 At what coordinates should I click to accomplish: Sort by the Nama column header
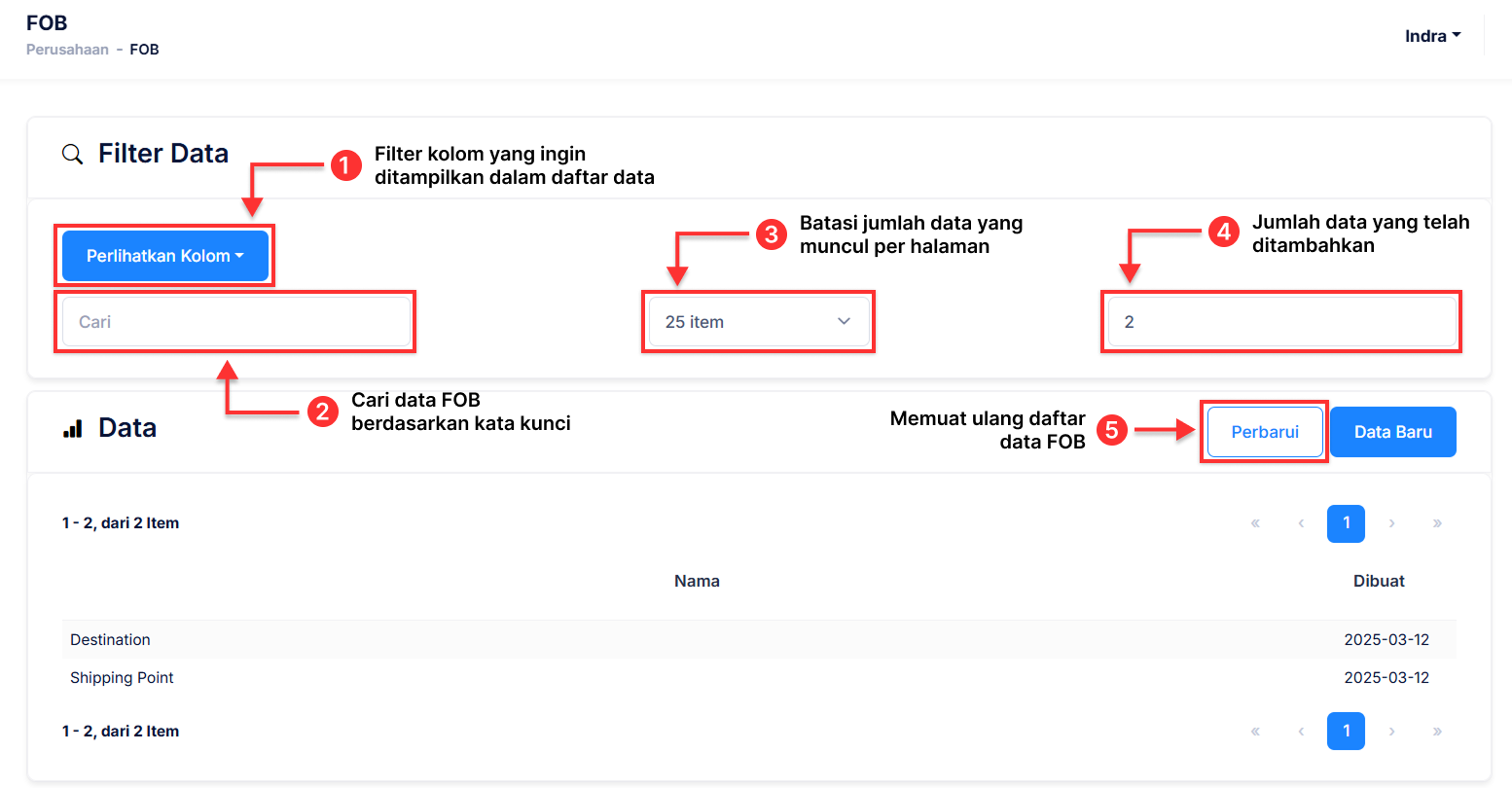pos(697,581)
